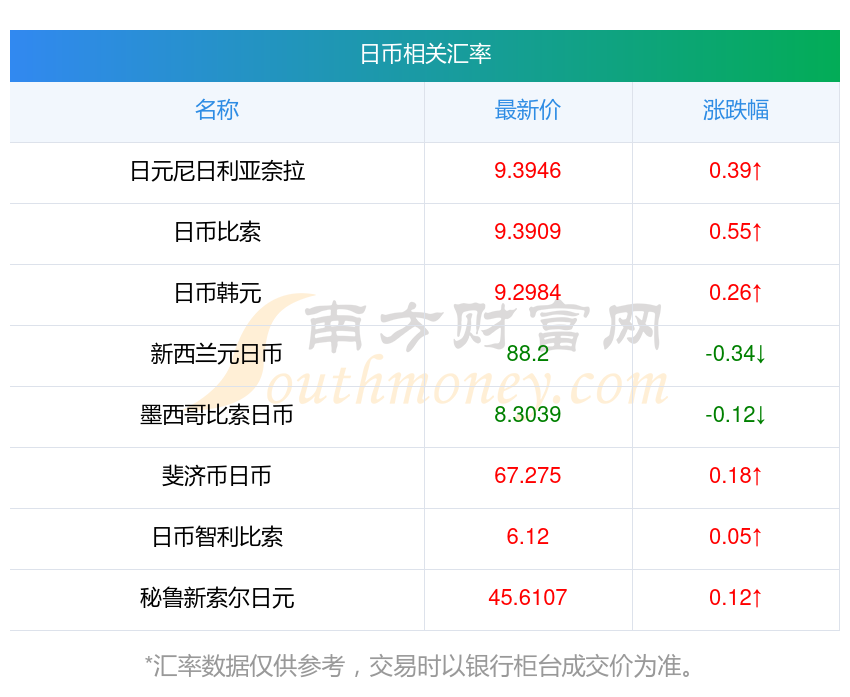Viewport: 850px width, 697px height.
Task: Click the price 45.6107 cell
Action: point(528,598)
